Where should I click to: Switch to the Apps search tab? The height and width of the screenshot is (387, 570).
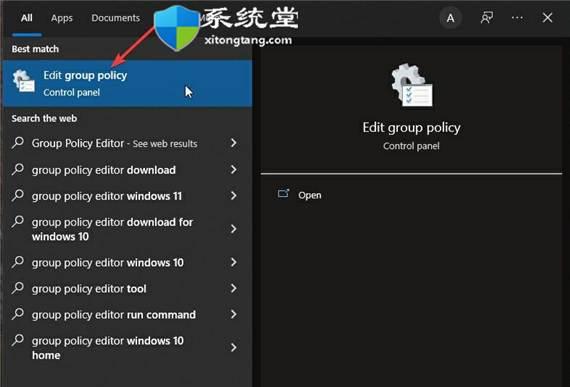pos(62,18)
